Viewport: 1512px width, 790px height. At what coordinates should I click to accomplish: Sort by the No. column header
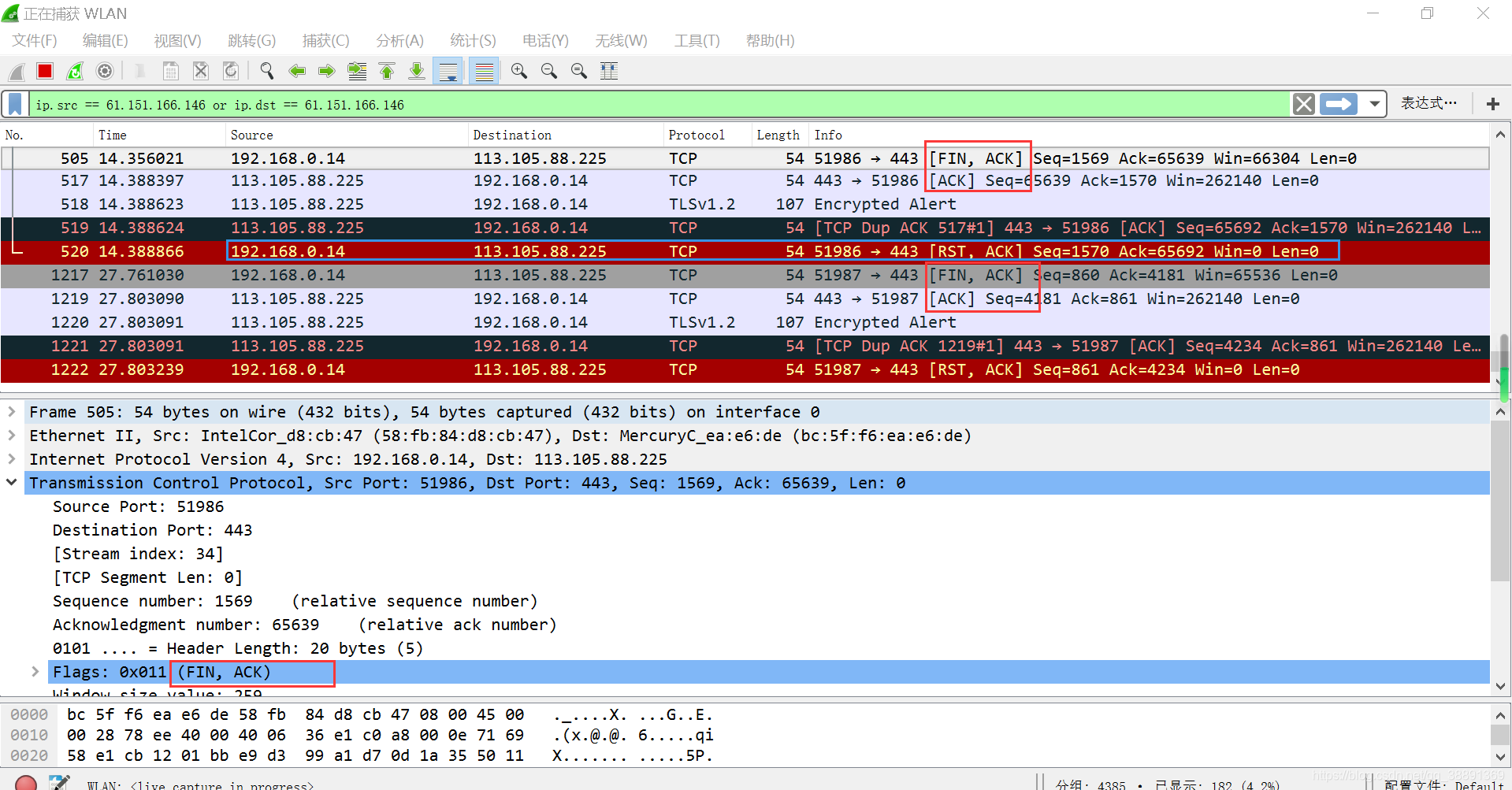(47, 135)
